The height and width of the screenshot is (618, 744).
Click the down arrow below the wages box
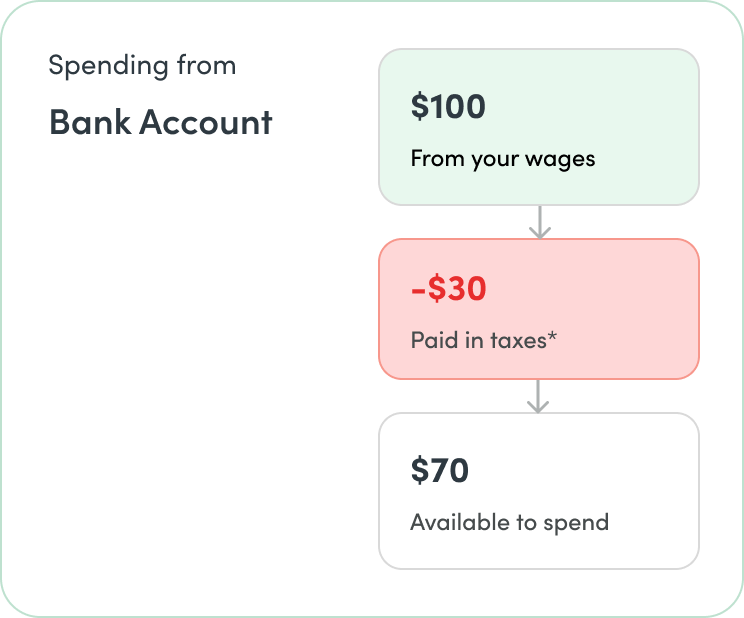click(539, 222)
